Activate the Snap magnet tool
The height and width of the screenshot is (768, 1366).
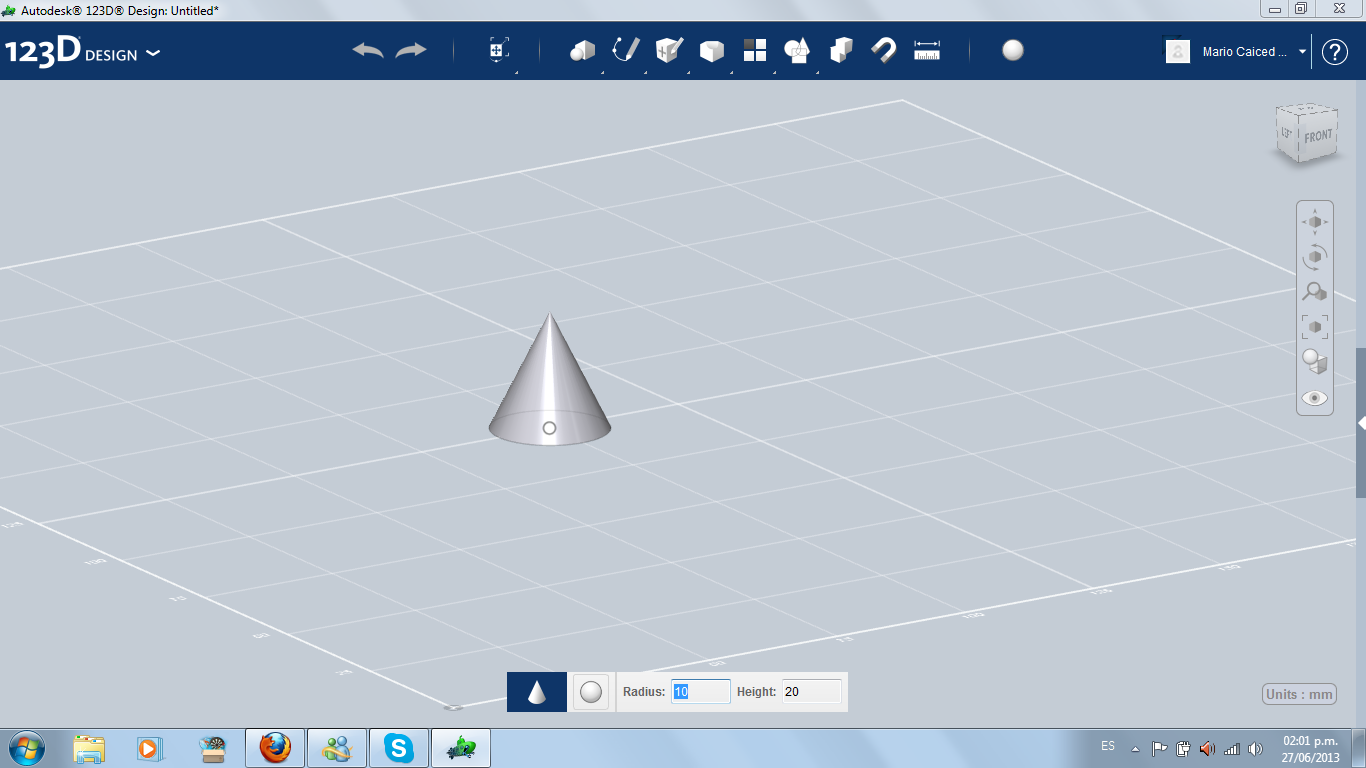(884, 50)
